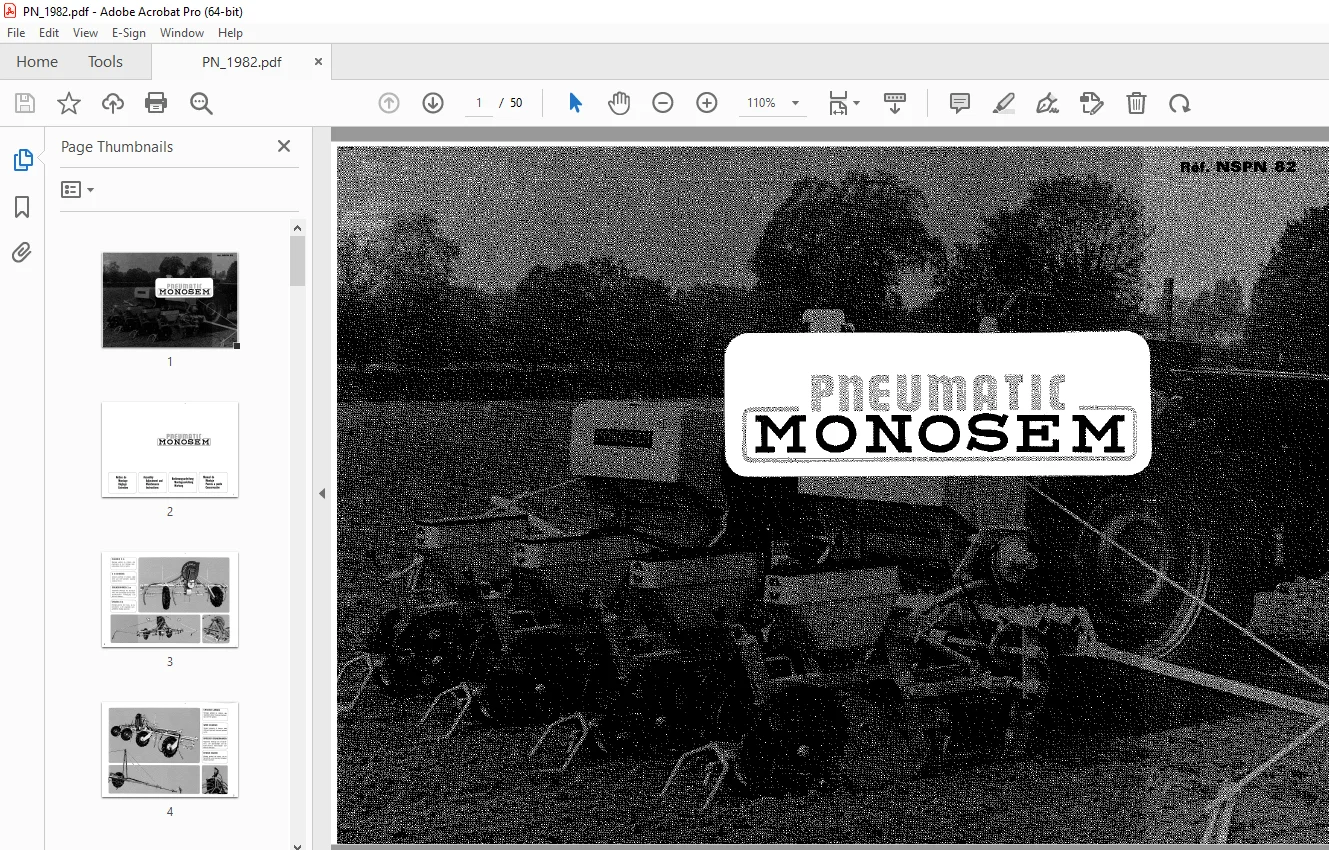Open the Edit PDF stamp tool
Image resolution: width=1329 pixels, height=850 pixels.
[1092, 103]
